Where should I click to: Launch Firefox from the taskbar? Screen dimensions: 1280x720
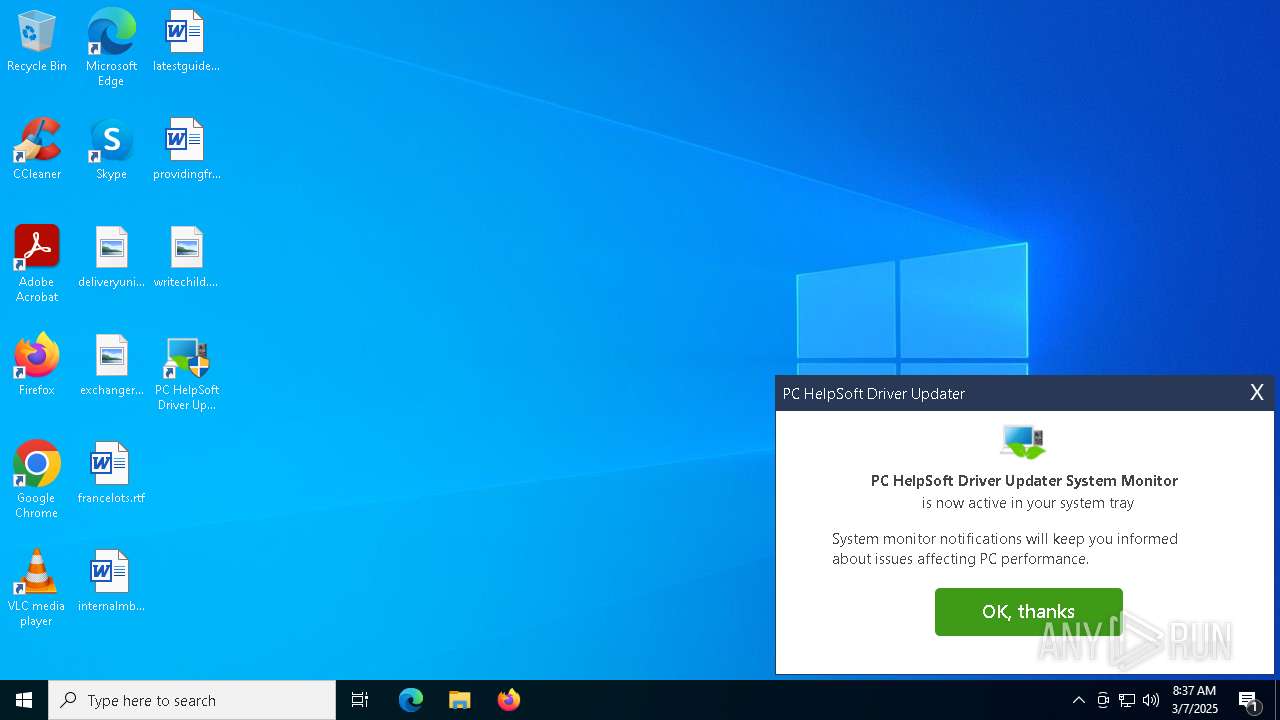pos(509,700)
